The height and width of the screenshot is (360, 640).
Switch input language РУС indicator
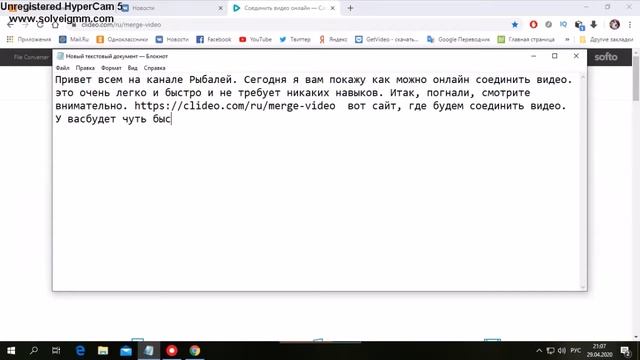[x=576, y=351]
